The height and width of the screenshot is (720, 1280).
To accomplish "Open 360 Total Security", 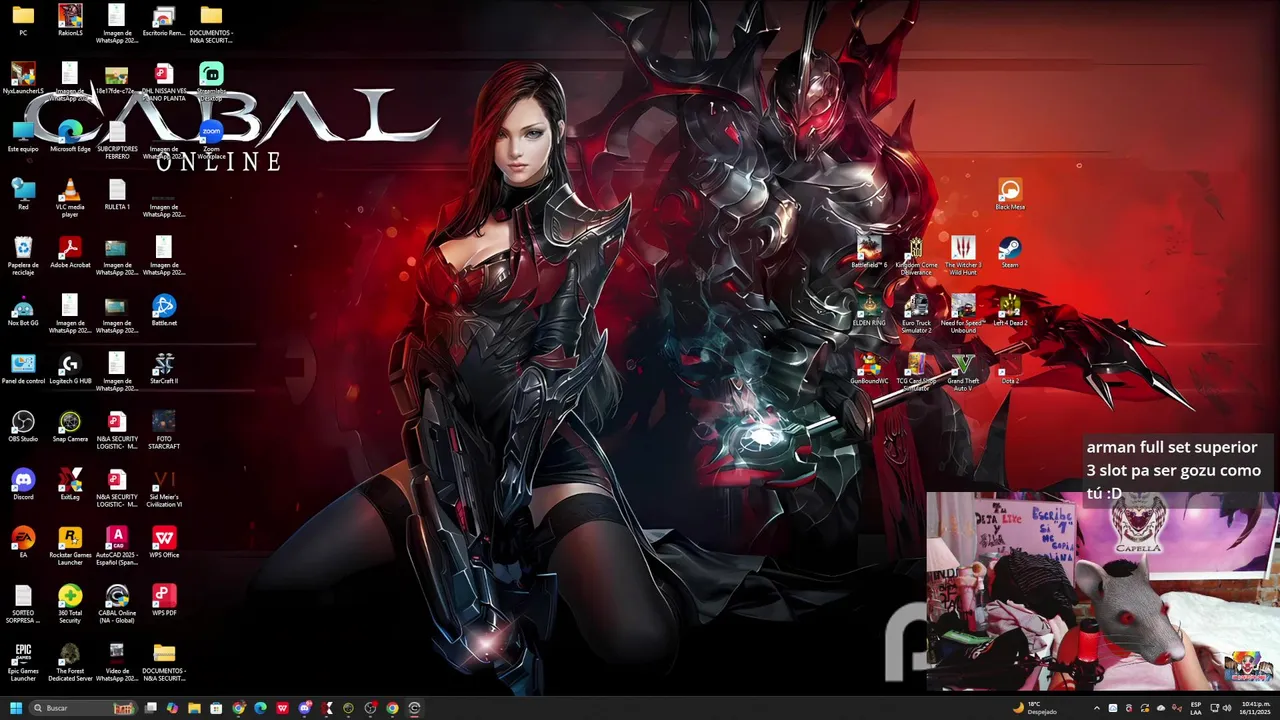I will pos(70,603).
